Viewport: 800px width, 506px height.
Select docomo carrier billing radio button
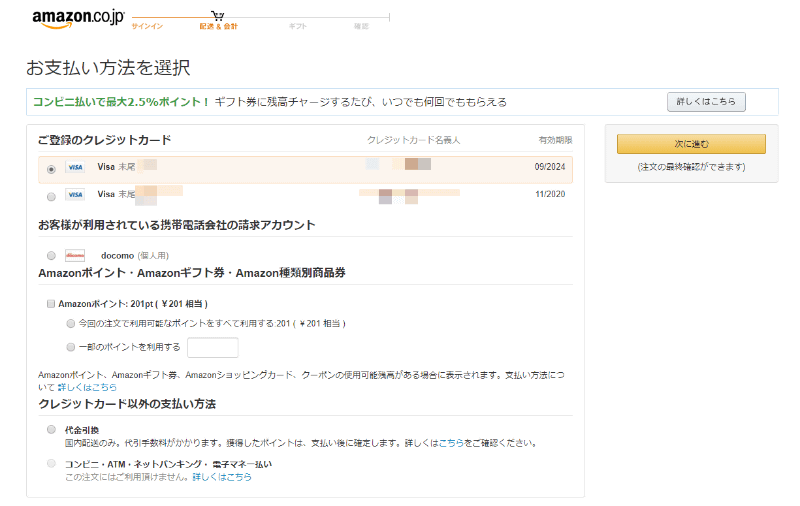pyautogui.click(x=51, y=256)
